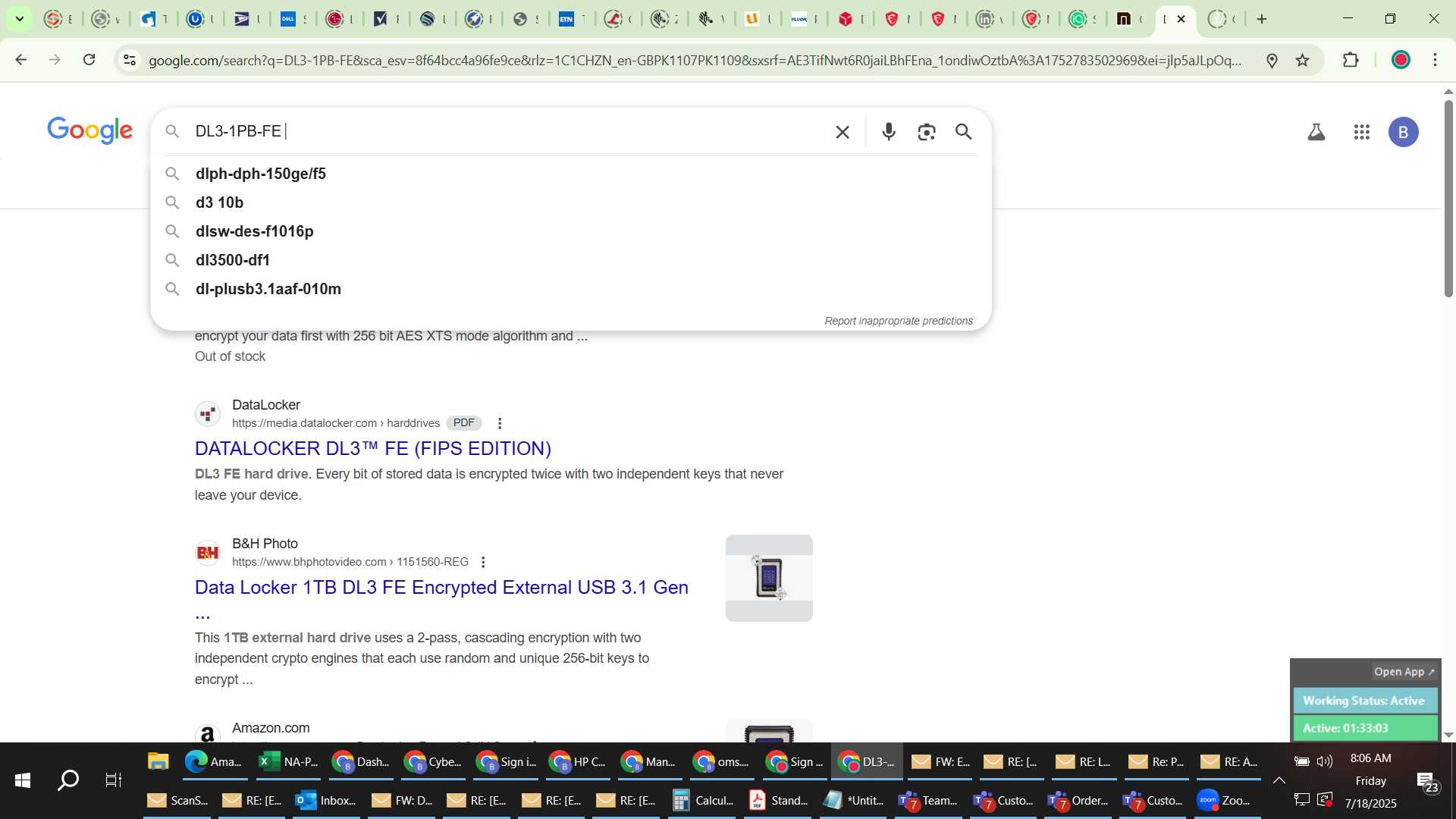Viewport: 1456px width, 819px height.
Task: Switch to Excel NA-P... taskbar window
Action: [288, 761]
